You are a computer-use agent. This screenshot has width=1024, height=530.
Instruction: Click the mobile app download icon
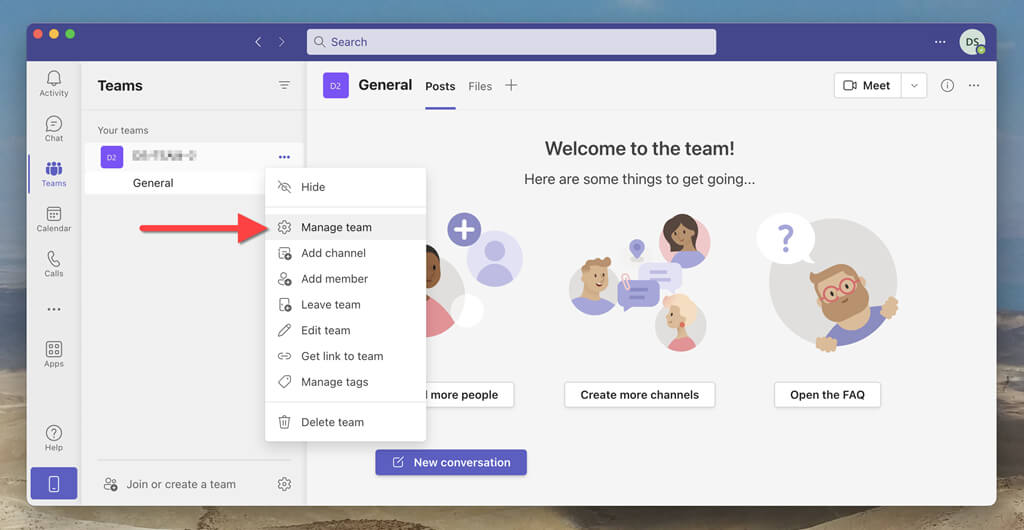click(54, 484)
